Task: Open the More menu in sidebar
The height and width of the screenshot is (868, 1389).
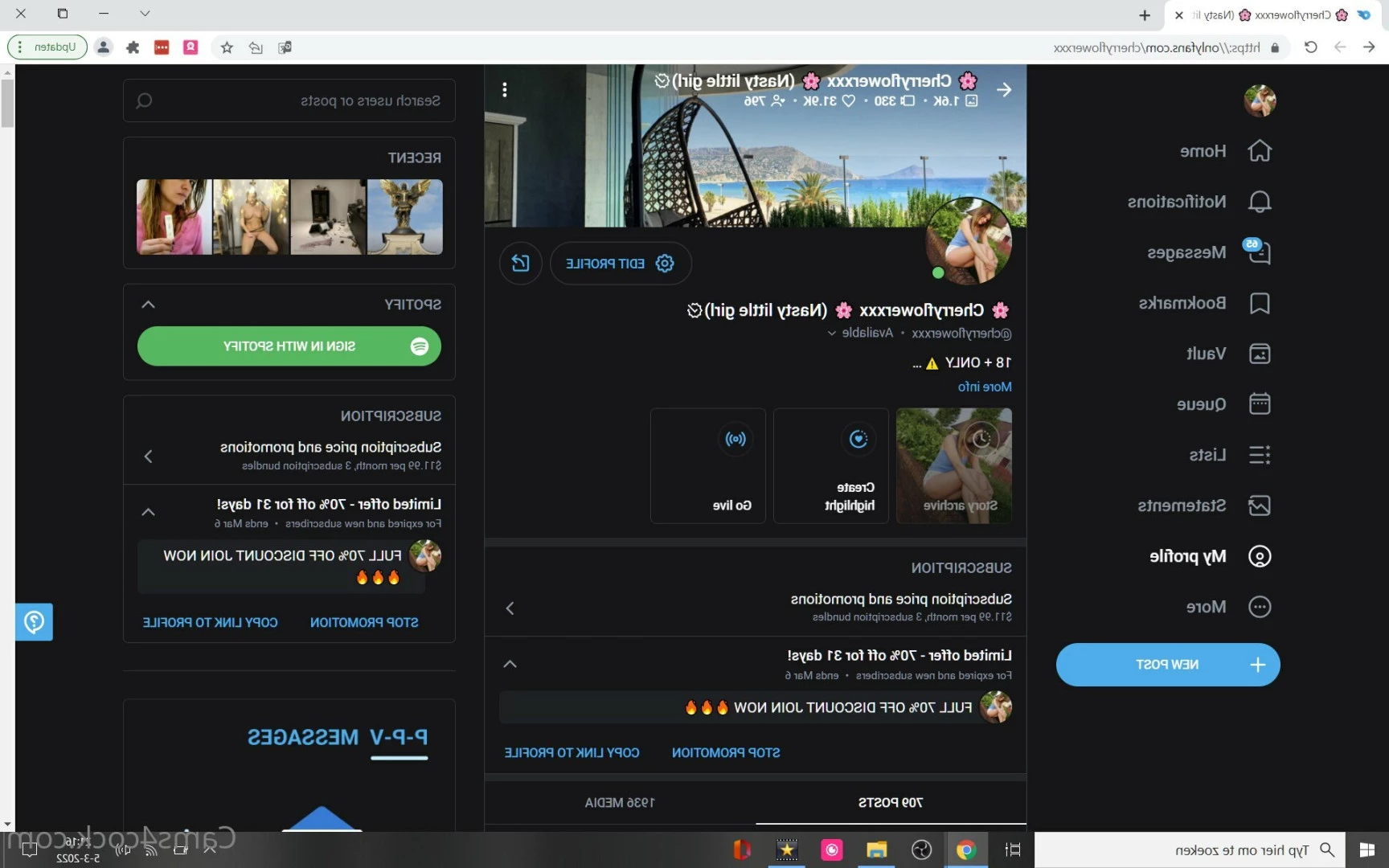Action: (1227, 607)
